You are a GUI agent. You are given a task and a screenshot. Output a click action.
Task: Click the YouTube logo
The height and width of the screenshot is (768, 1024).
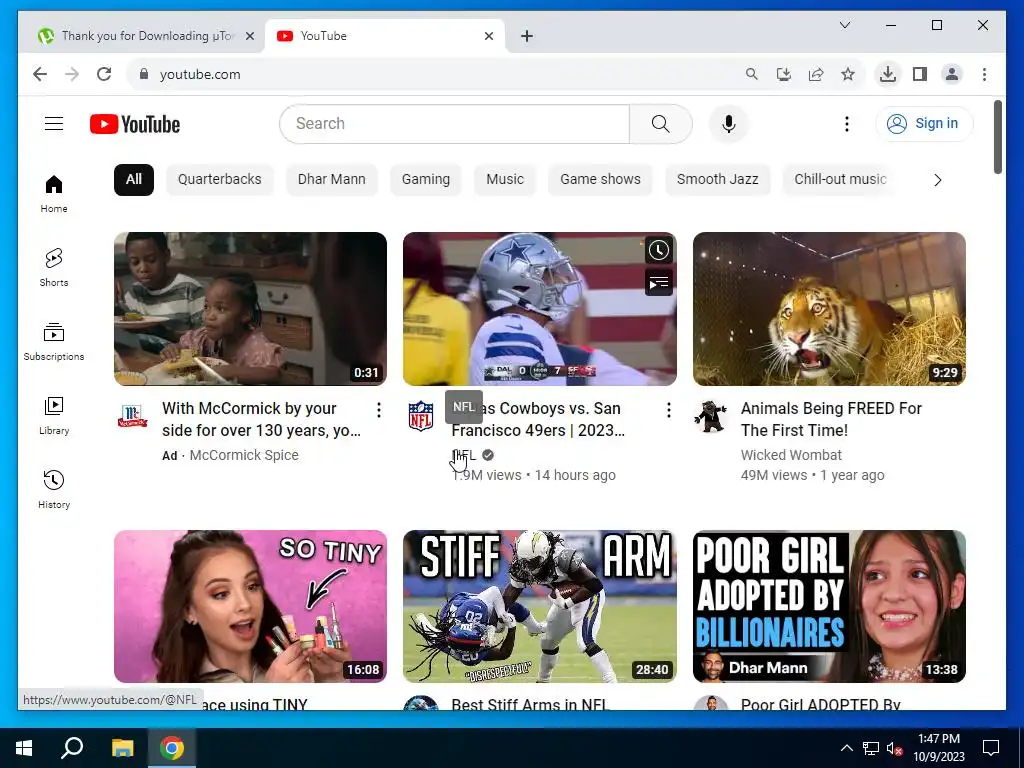[x=135, y=124]
